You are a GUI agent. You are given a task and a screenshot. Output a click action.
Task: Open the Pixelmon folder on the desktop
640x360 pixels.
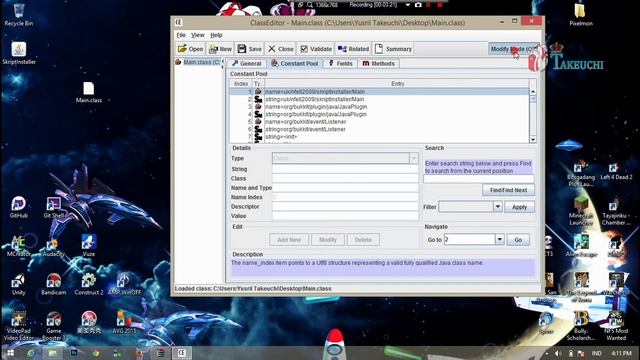point(580,15)
